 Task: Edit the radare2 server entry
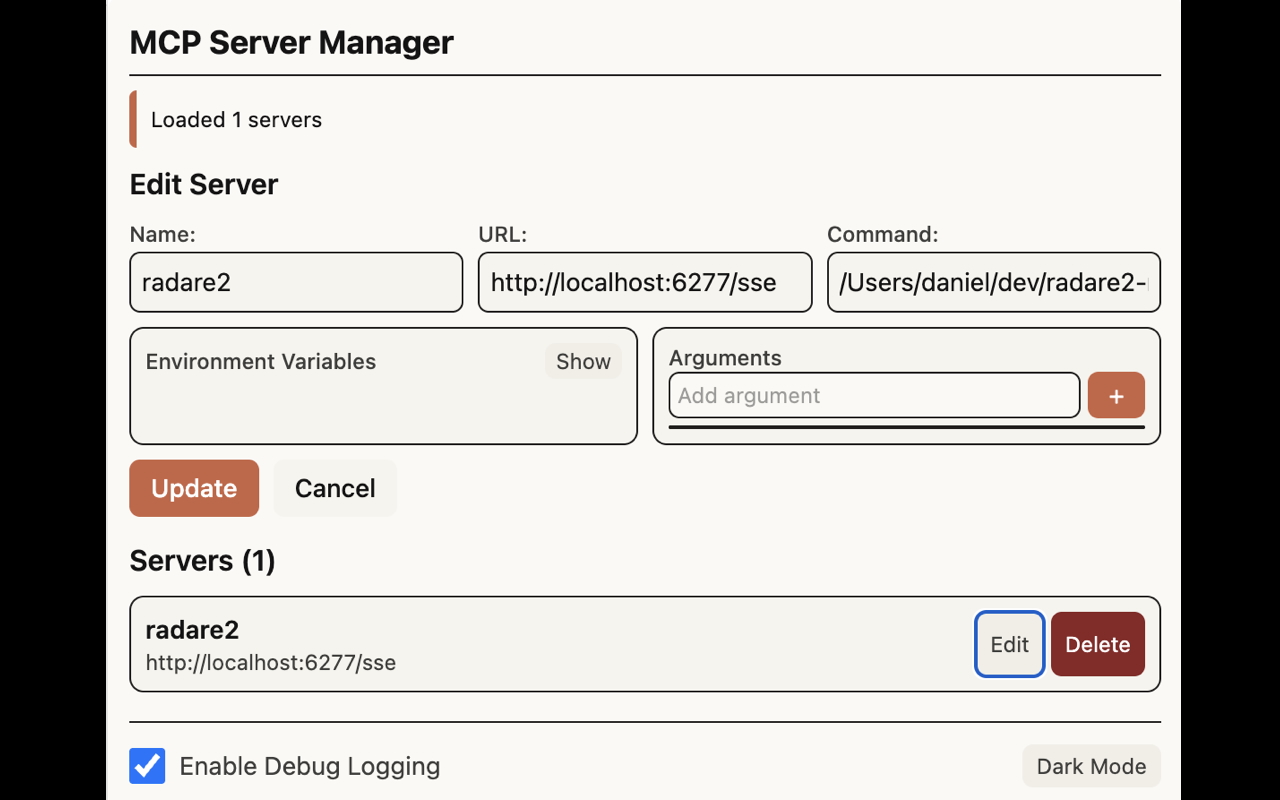click(x=1009, y=644)
